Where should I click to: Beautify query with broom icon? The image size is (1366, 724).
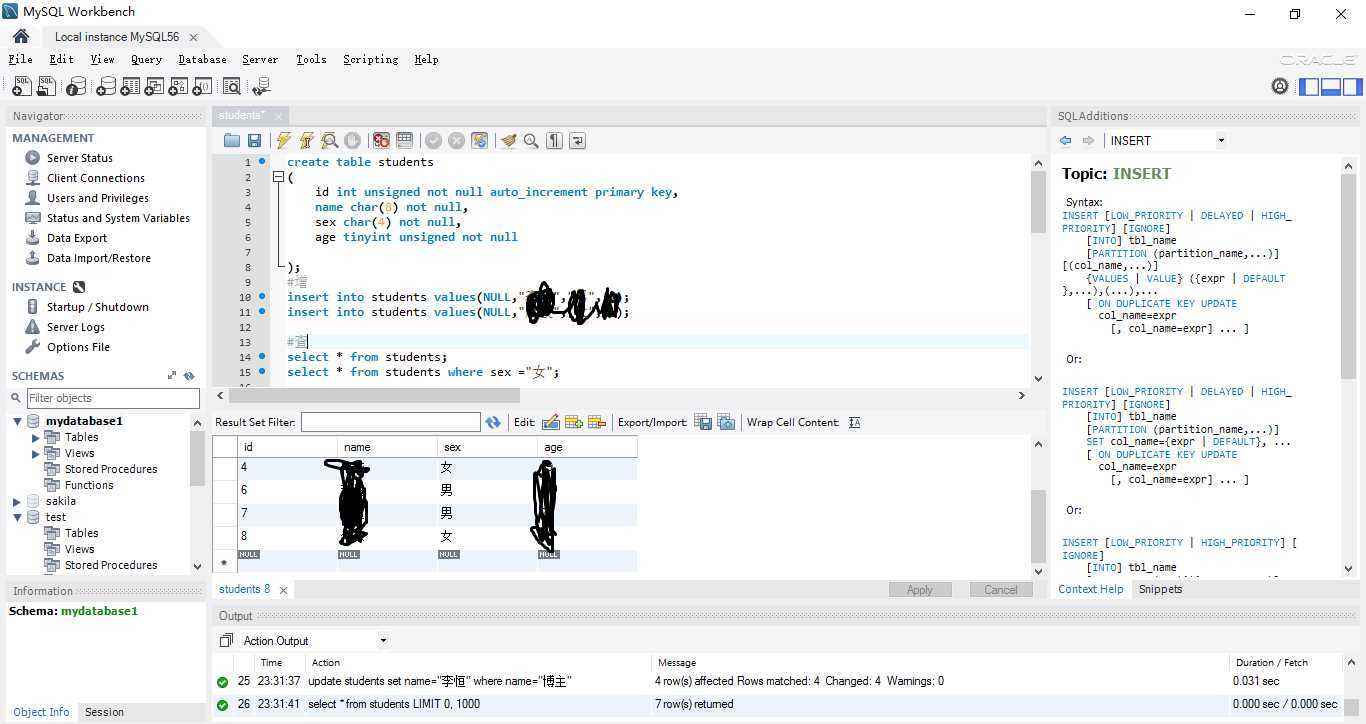click(x=508, y=141)
